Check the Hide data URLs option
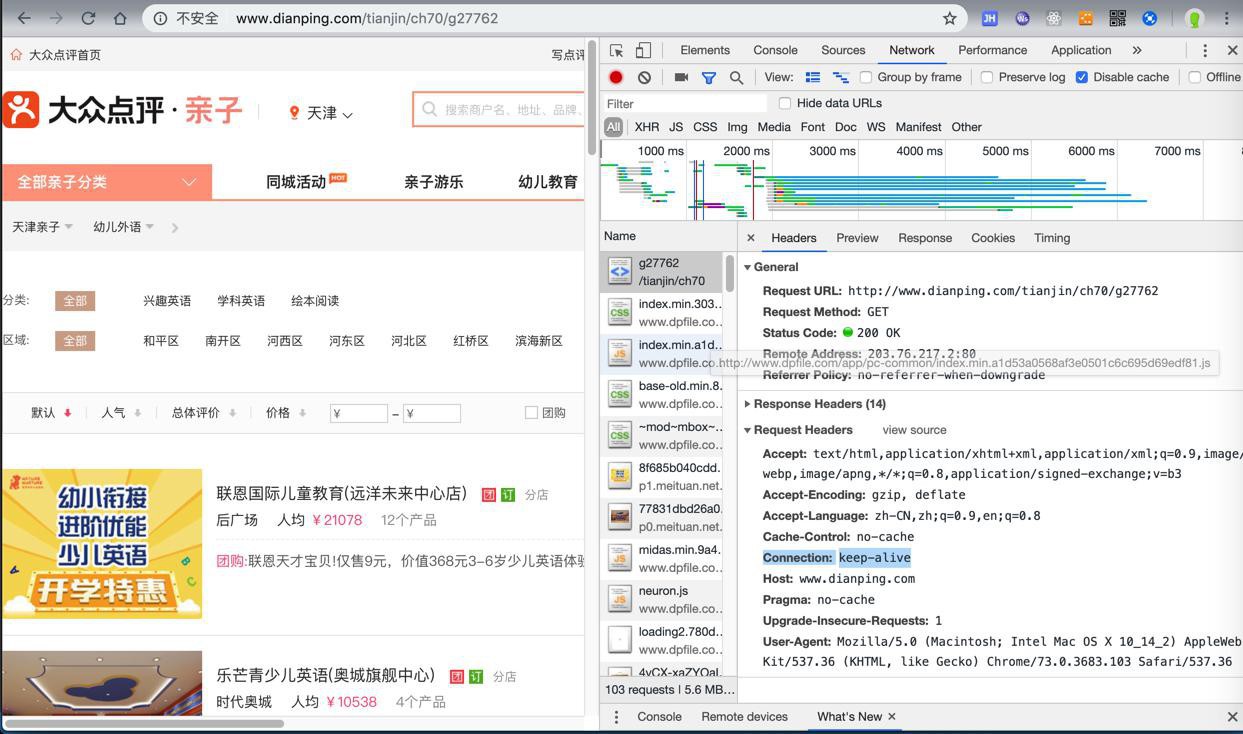 click(785, 103)
